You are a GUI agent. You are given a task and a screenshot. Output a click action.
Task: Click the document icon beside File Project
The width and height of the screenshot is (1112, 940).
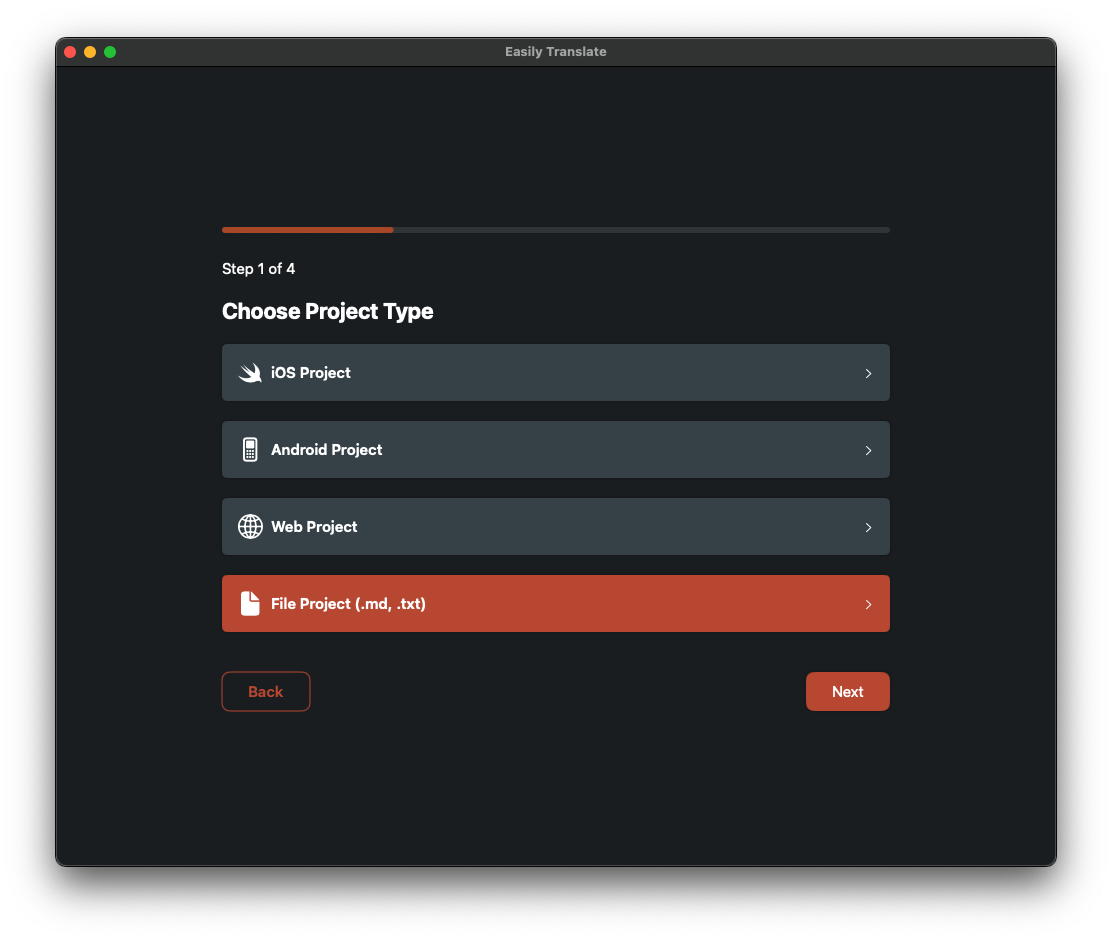click(250, 604)
